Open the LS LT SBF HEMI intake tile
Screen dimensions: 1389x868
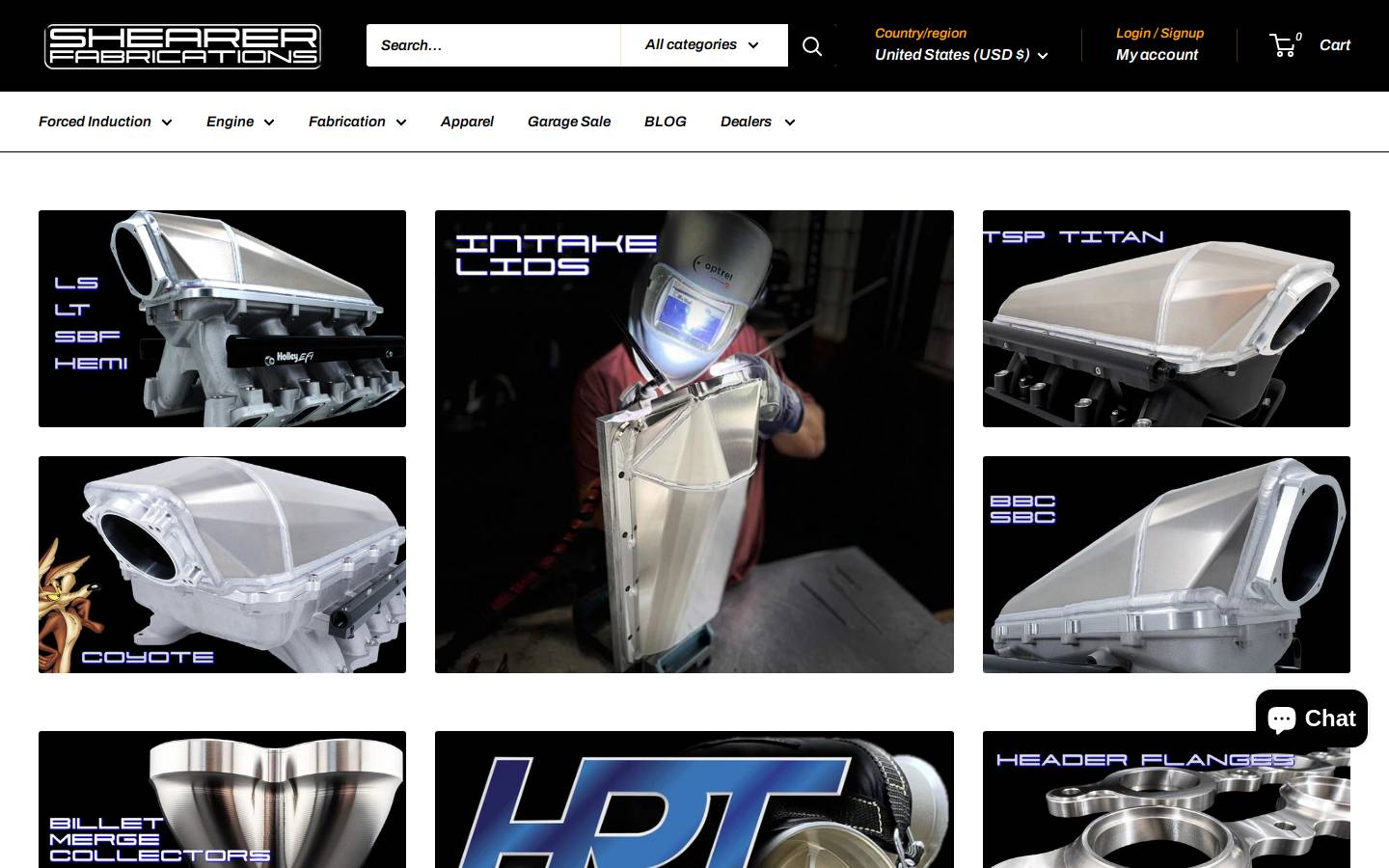[x=222, y=318]
